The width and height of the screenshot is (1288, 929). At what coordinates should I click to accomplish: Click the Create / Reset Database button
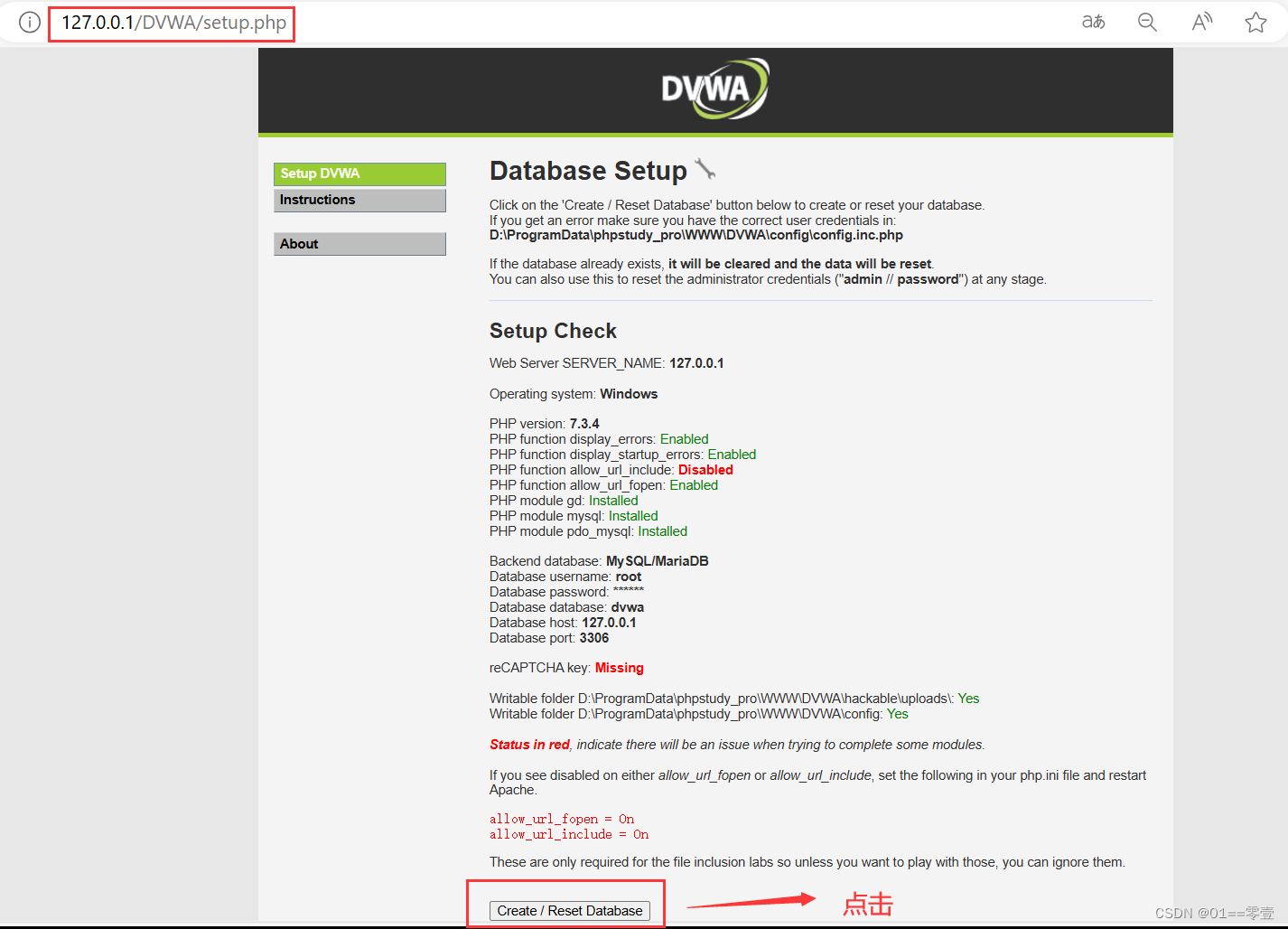pos(570,911)
